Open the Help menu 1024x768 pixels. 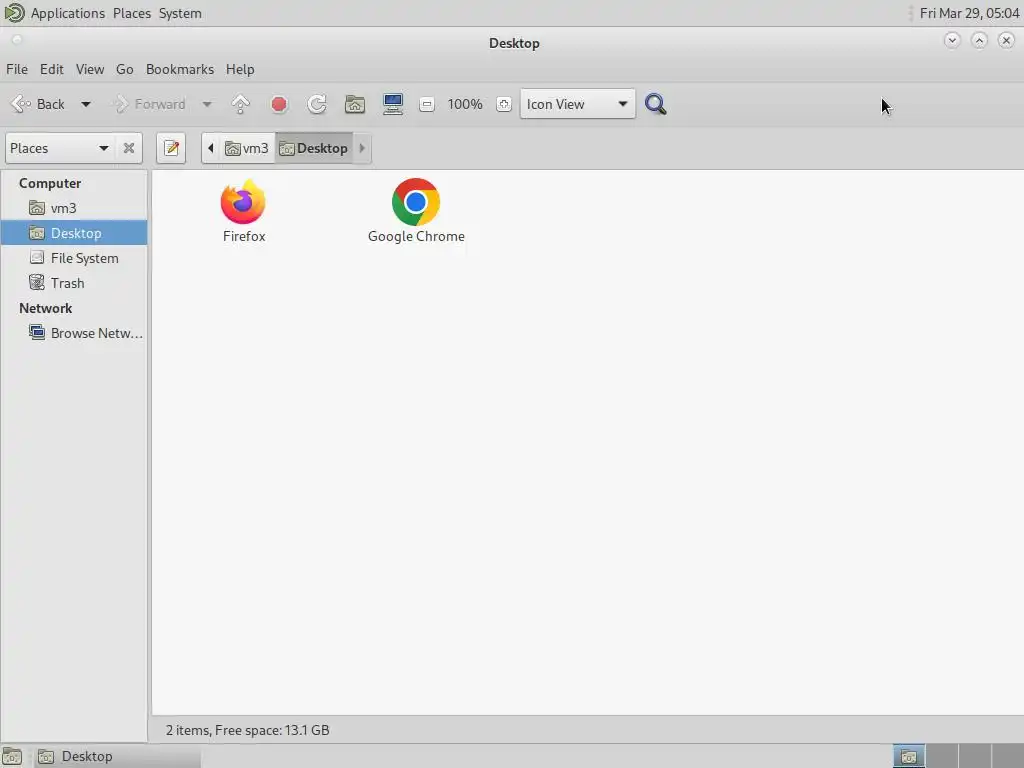point(240,69)
